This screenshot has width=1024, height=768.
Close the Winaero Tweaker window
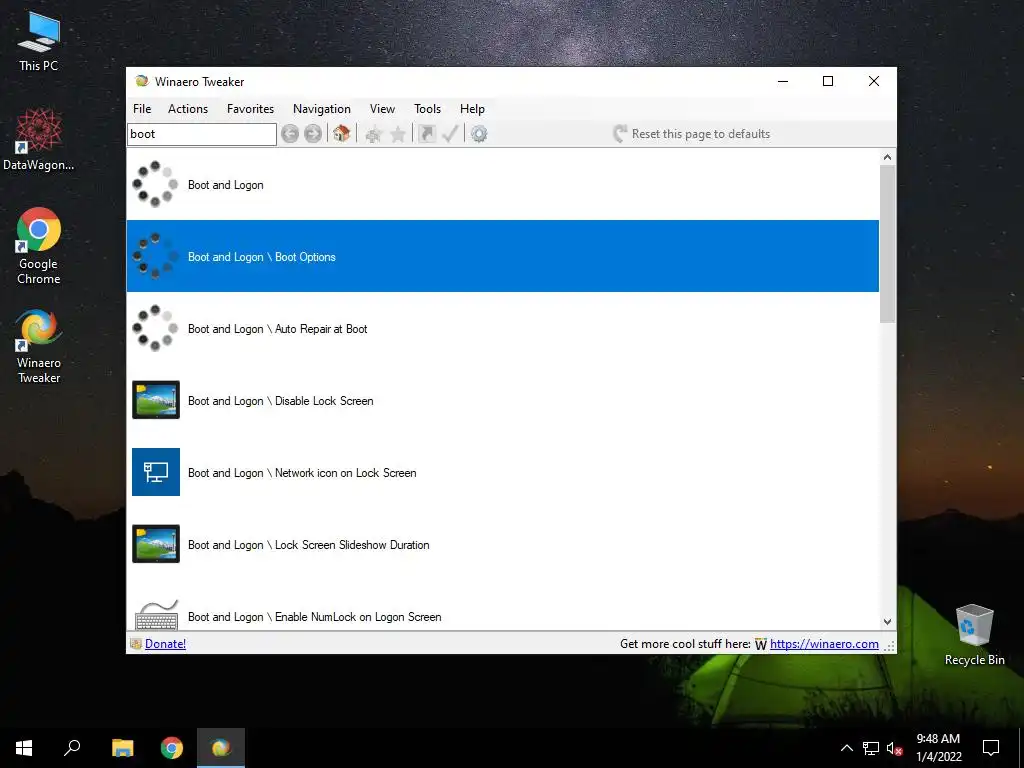(x=874, y=81)
